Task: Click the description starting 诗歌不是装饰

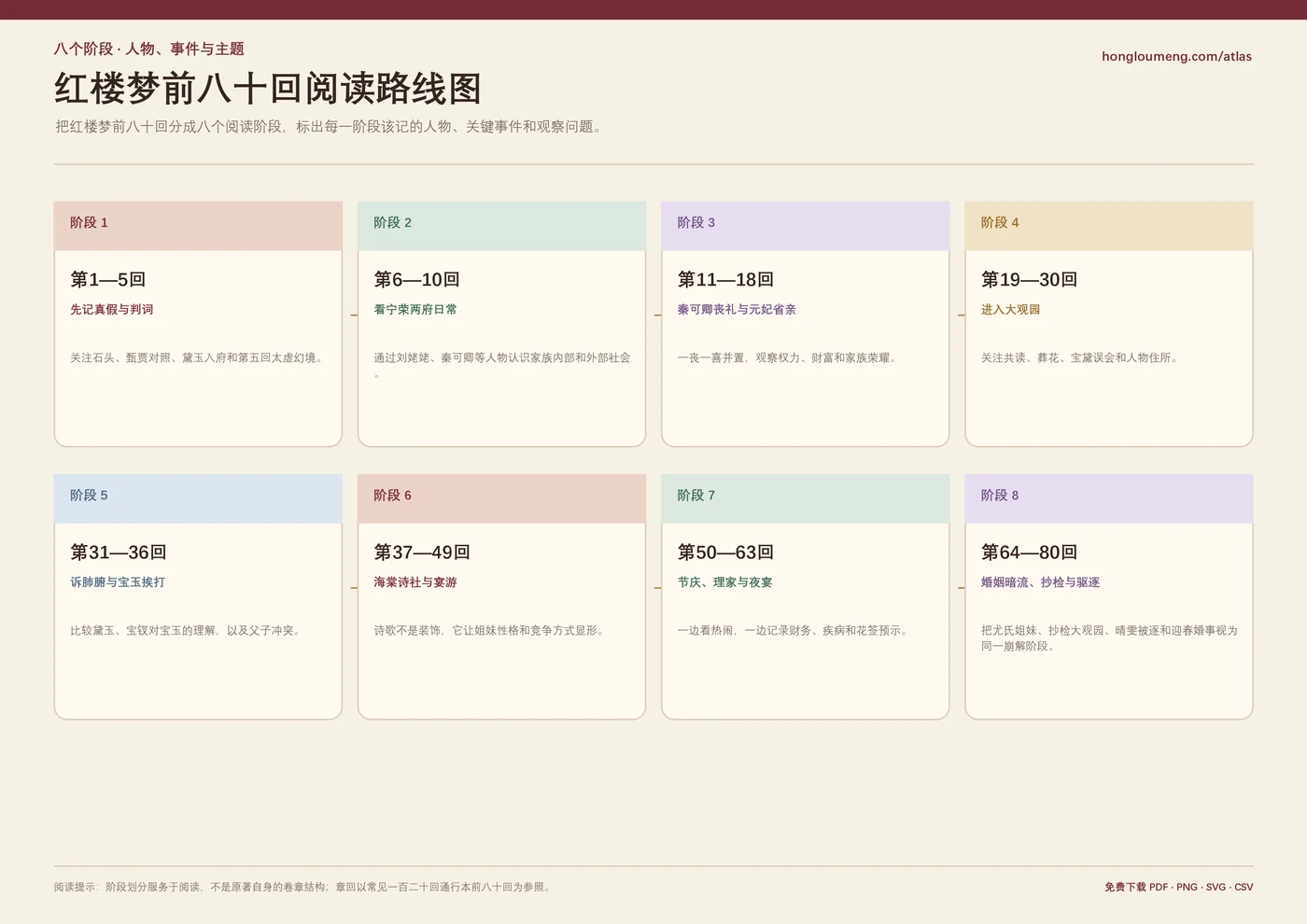Action: point(491,630)
